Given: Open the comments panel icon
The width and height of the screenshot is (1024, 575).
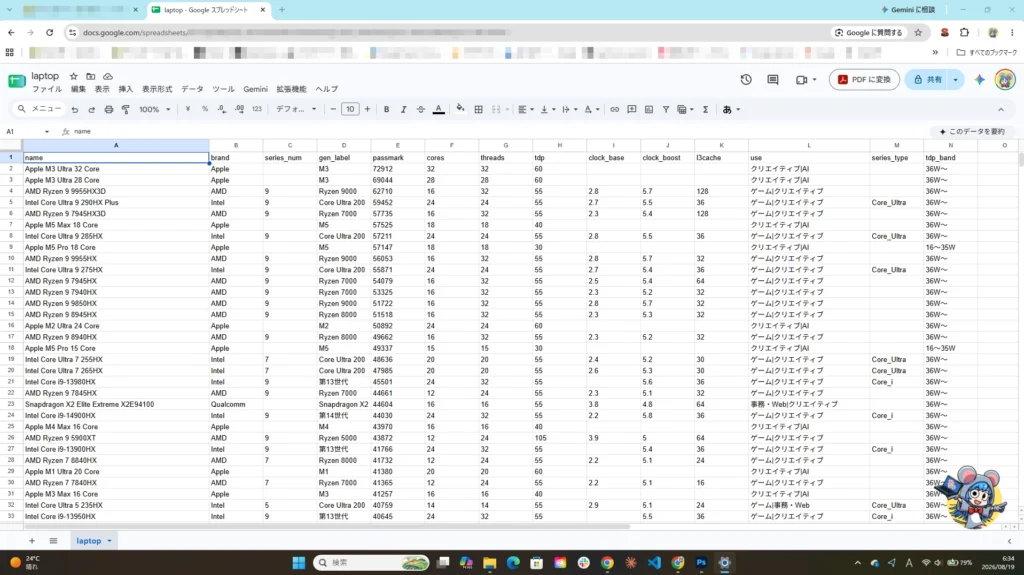Looking at the screenshot, I should click(773, 80).
